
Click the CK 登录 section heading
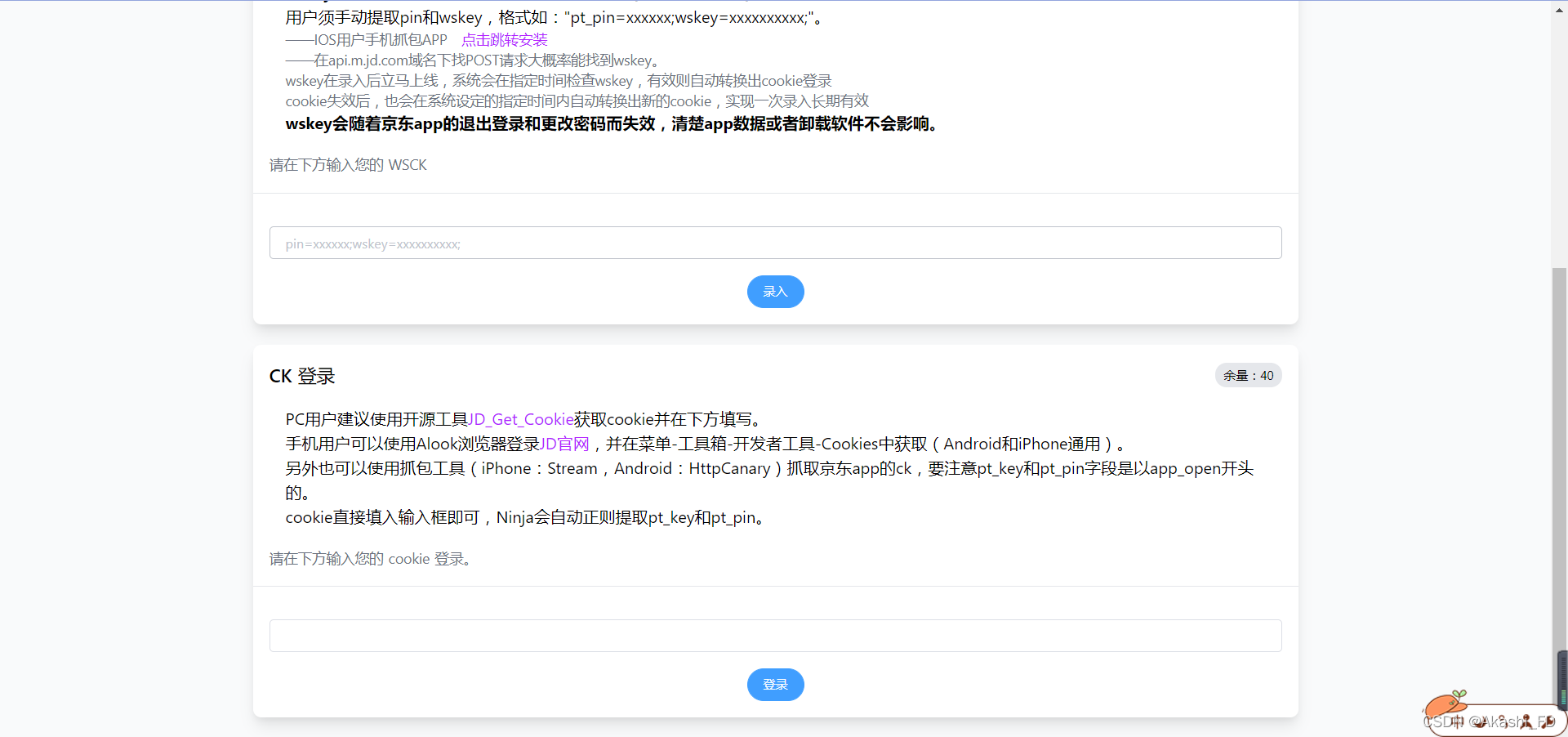pyautogui.click(x=301, y=376)
